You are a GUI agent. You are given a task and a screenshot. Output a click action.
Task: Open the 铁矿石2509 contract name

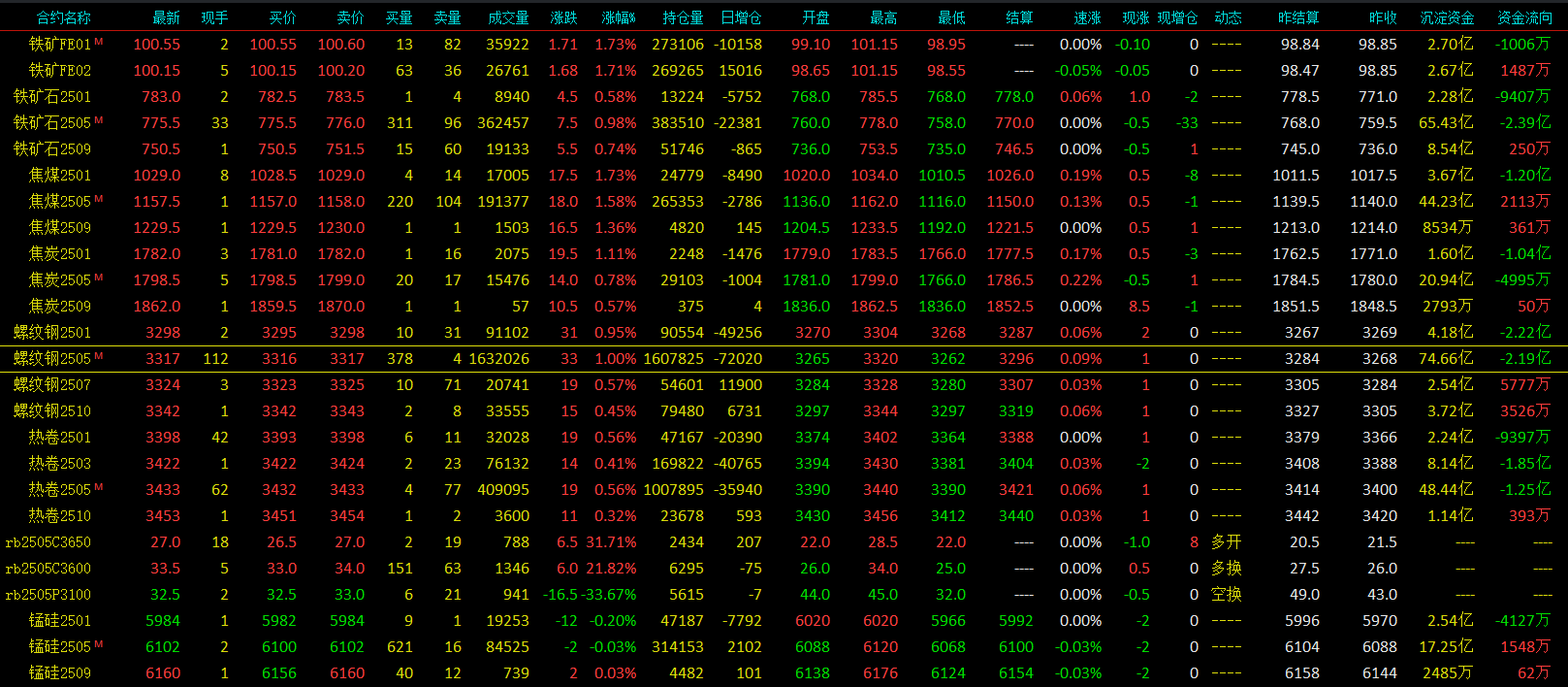52,149
